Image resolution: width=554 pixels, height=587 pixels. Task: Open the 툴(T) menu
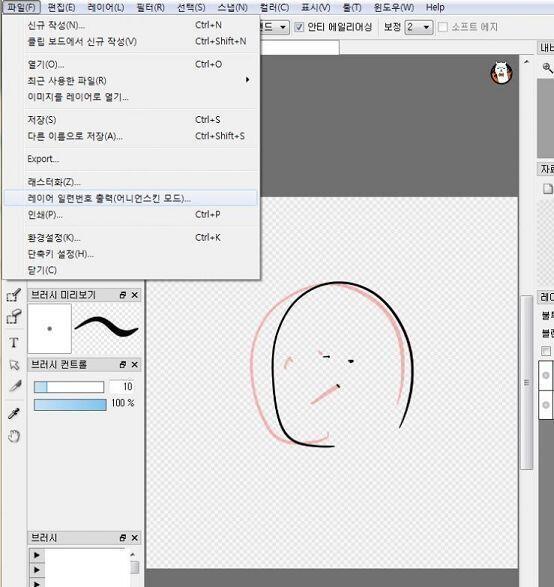pos(352,7)
